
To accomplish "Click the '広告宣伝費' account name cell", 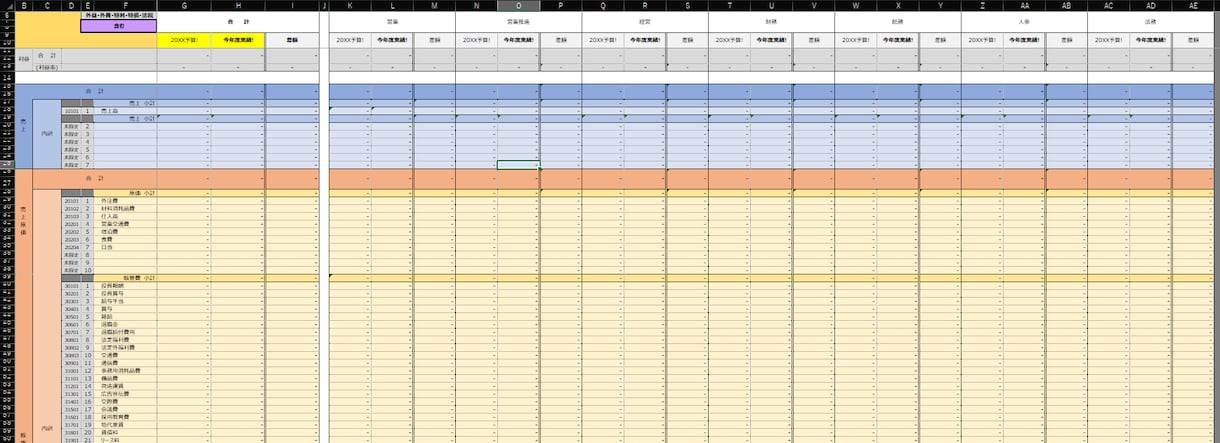I will click(125, 394).
